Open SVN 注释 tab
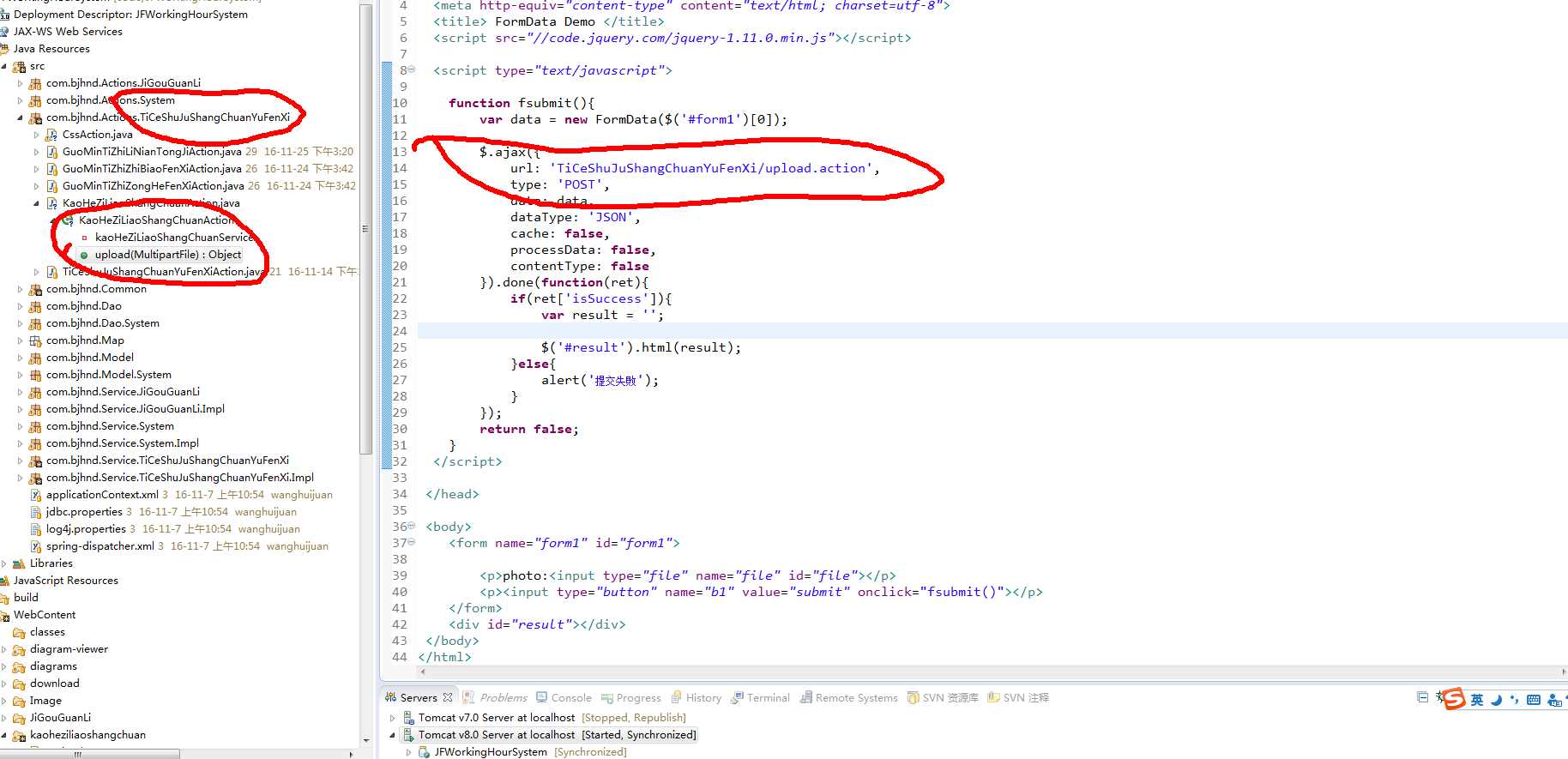 point(1018,698)
